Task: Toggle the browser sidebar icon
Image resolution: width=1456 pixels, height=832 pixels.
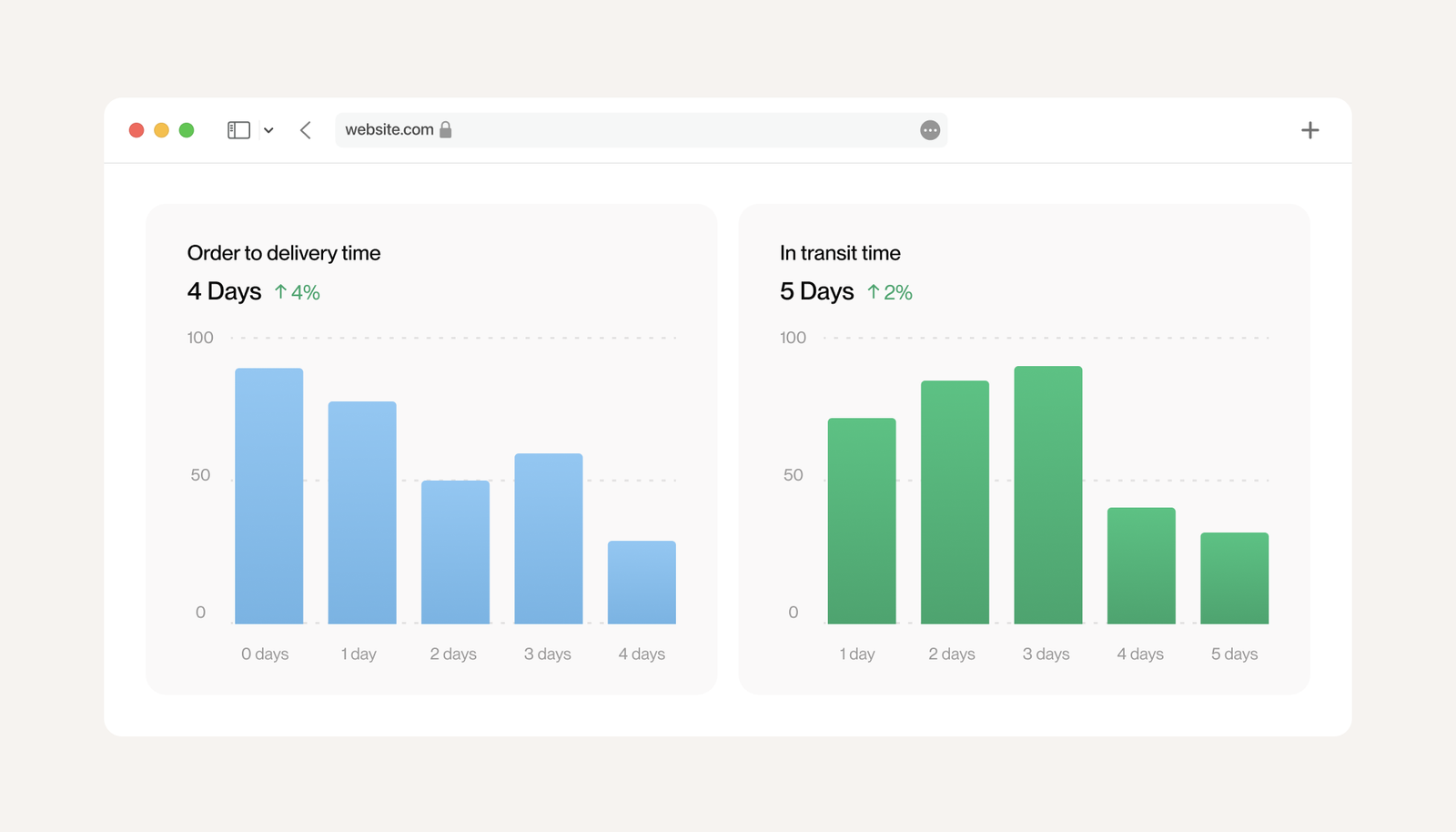Action: pos(238,130)
